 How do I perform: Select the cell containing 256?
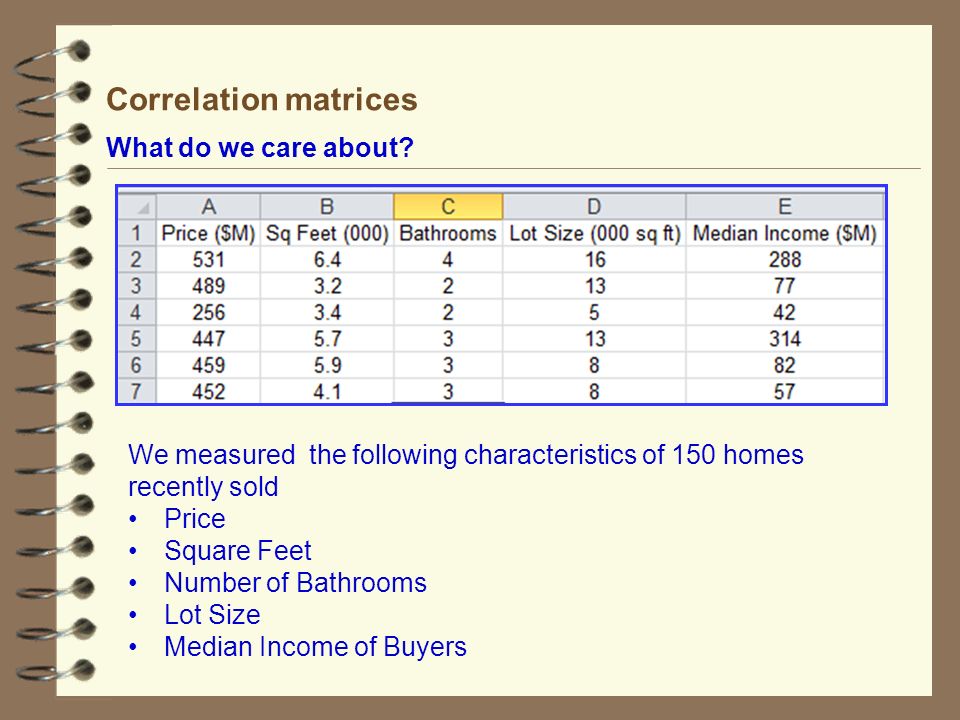click(209, 312)
